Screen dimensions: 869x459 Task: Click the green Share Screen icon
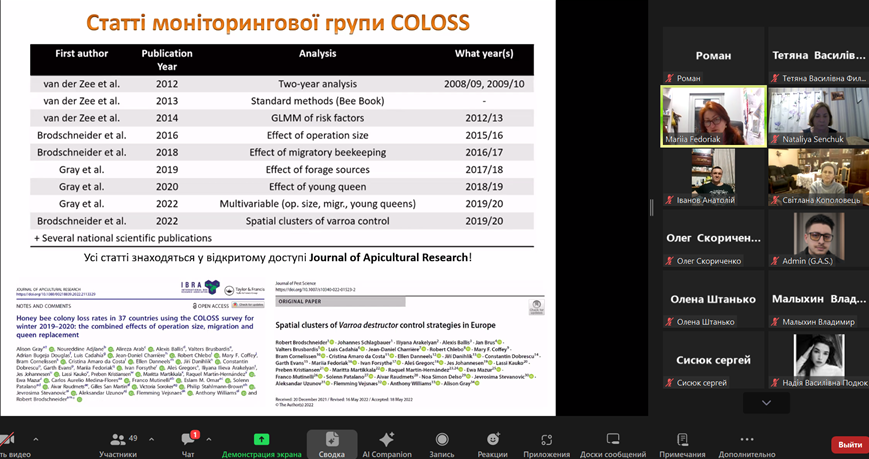[261, 440]
